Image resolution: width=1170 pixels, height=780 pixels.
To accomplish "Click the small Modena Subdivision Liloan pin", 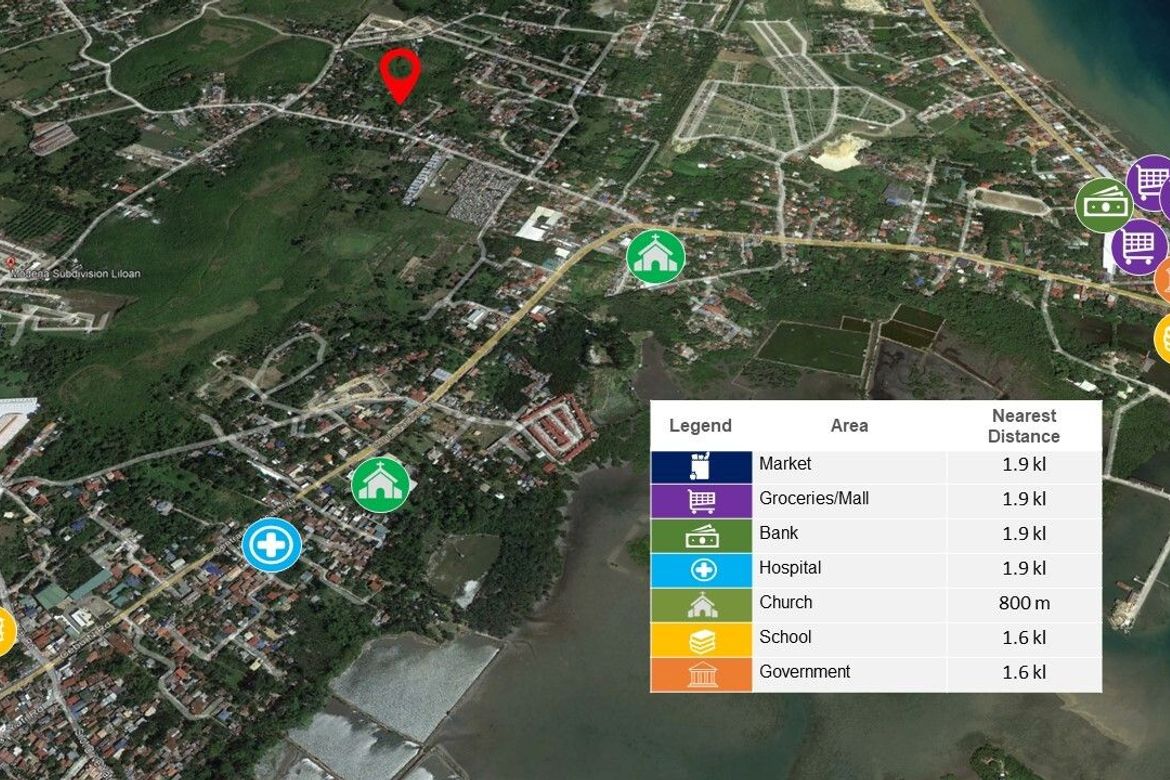I will tap(10, 263).
